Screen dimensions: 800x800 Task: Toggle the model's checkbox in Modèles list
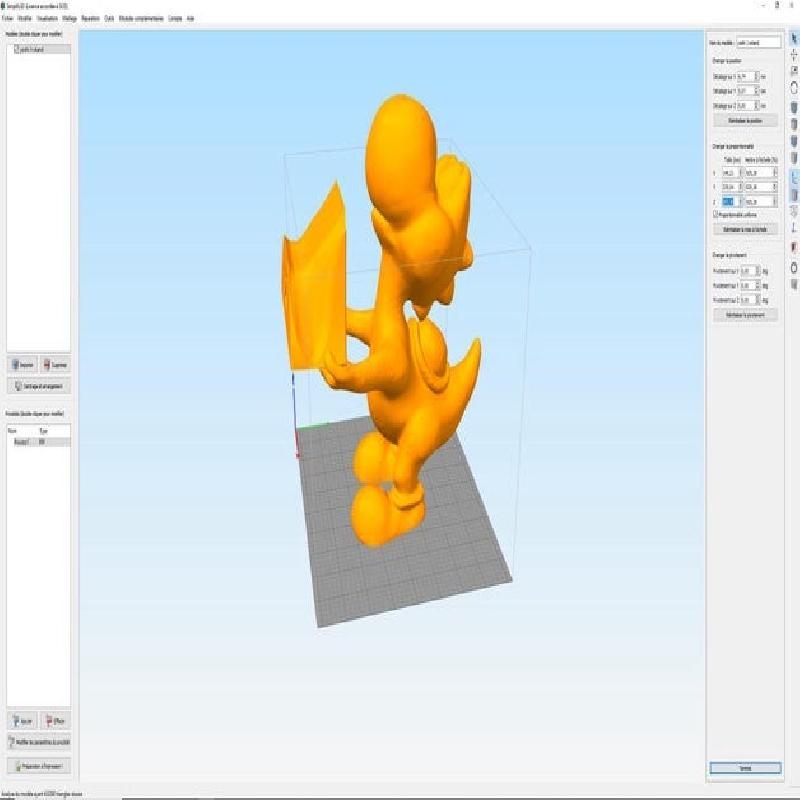16,49
